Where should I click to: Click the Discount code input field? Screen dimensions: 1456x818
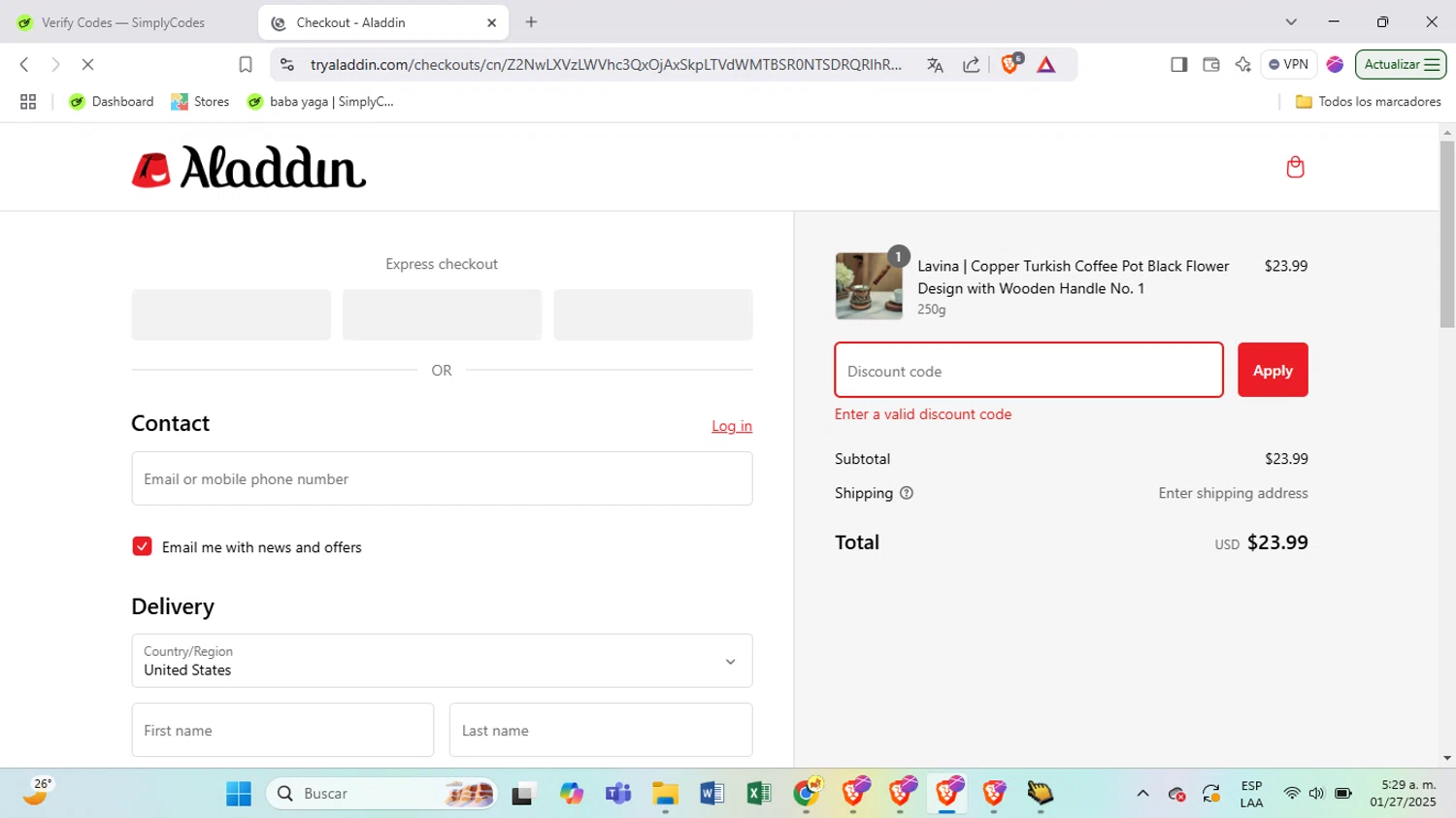click(1029, 370)
